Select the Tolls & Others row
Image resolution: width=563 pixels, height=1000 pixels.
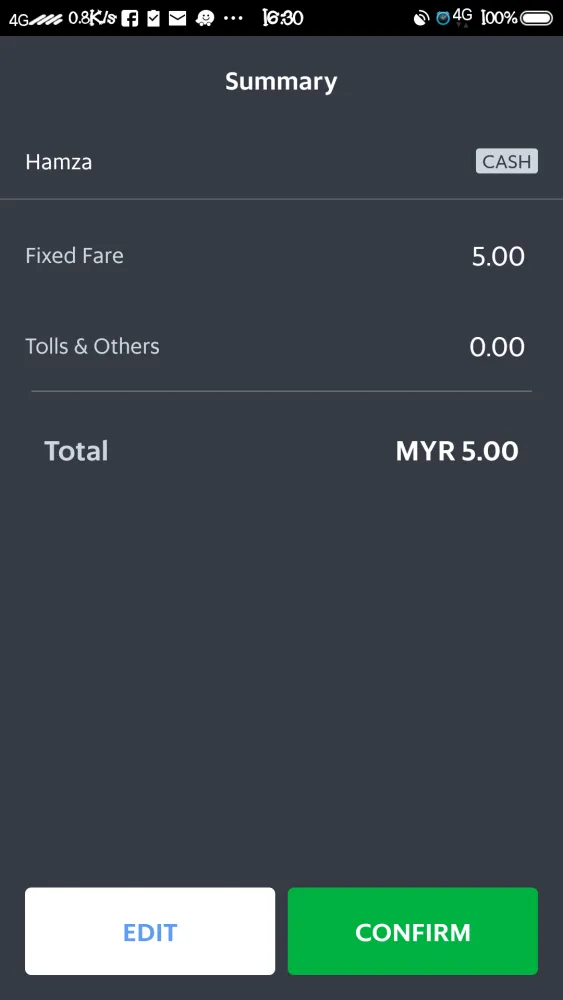[x=281, y=346]
